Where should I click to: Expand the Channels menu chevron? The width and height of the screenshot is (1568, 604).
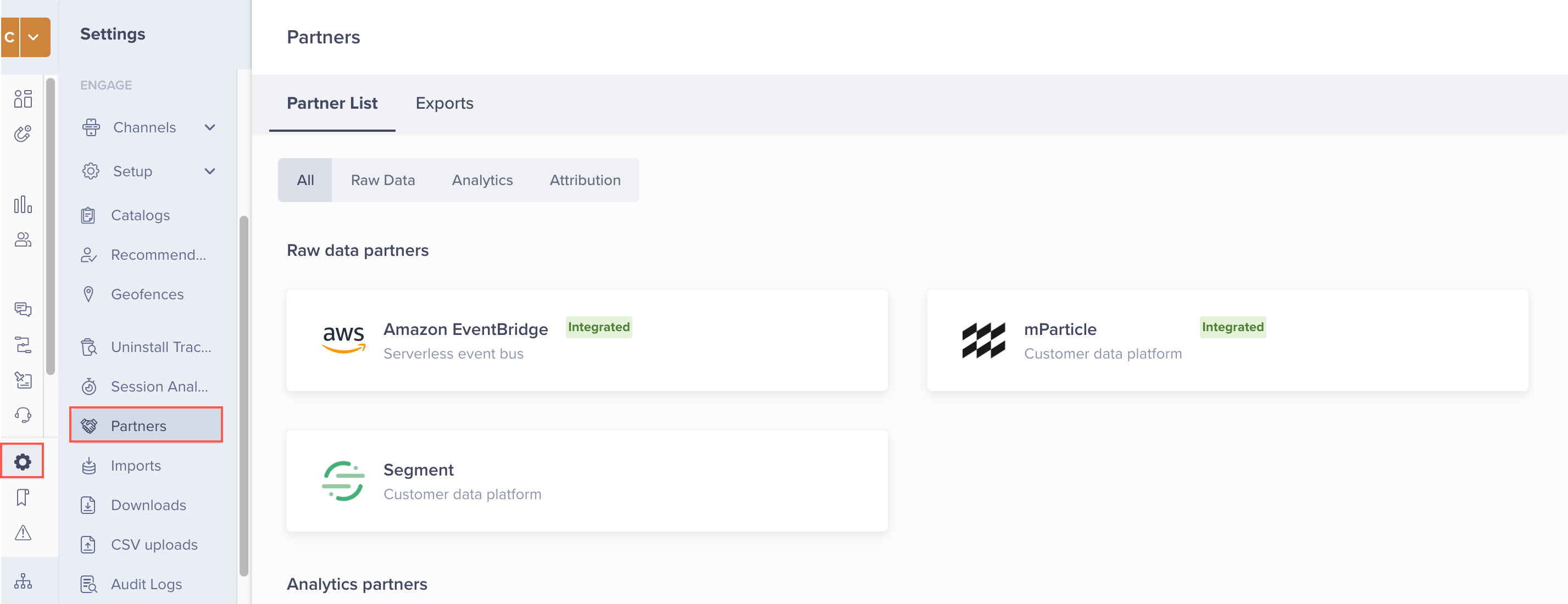point(210,127)
